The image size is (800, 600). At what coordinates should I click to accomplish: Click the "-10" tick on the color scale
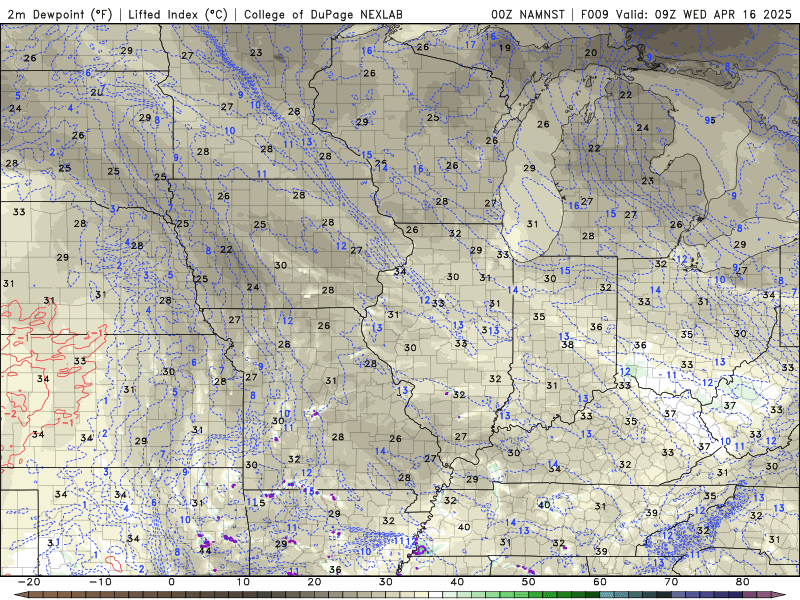pos(100,582)
